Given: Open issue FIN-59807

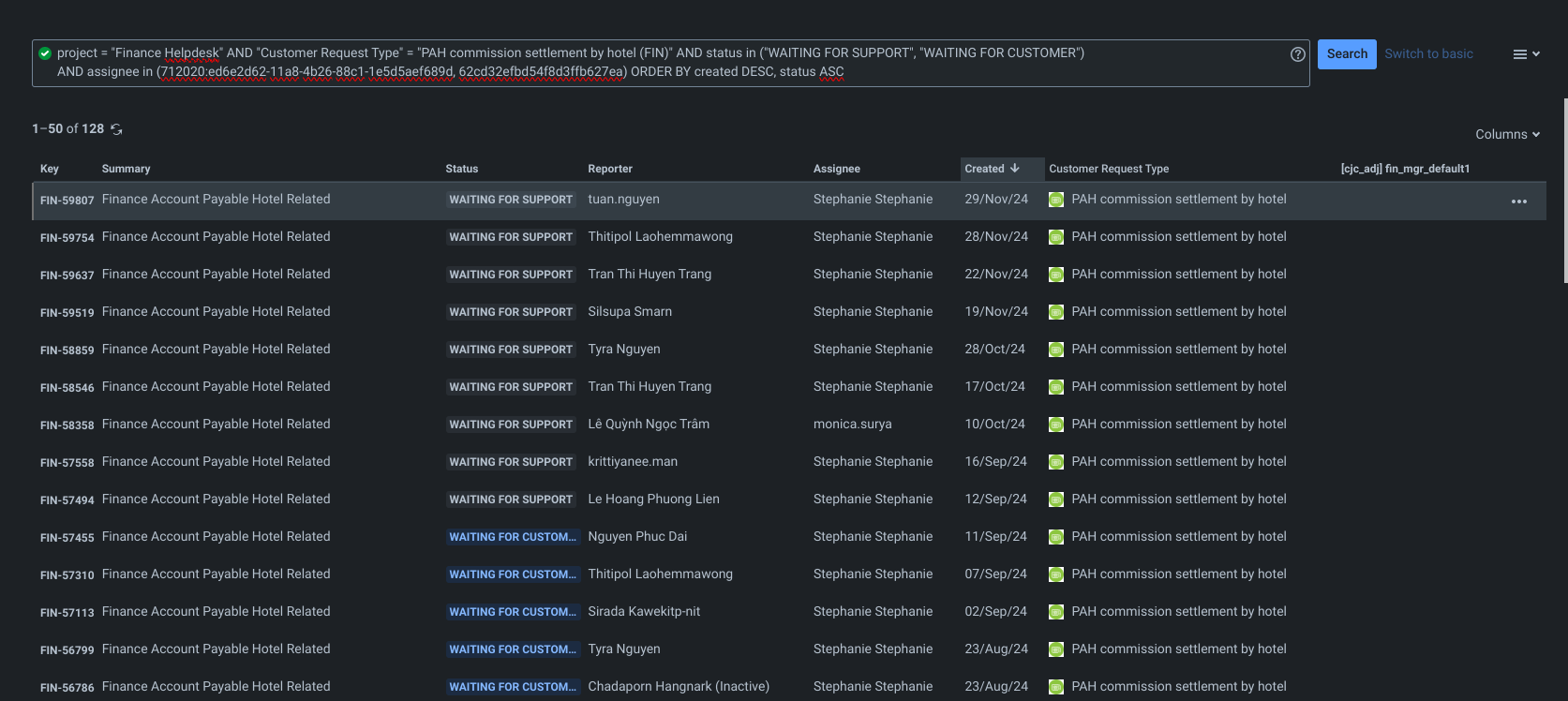Looking at the screenshot, I should [x=67, y=201].
